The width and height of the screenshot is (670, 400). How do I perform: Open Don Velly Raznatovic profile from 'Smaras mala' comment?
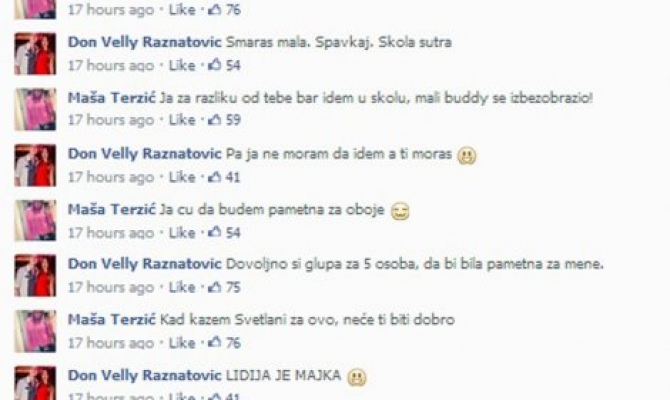[145, 42]
